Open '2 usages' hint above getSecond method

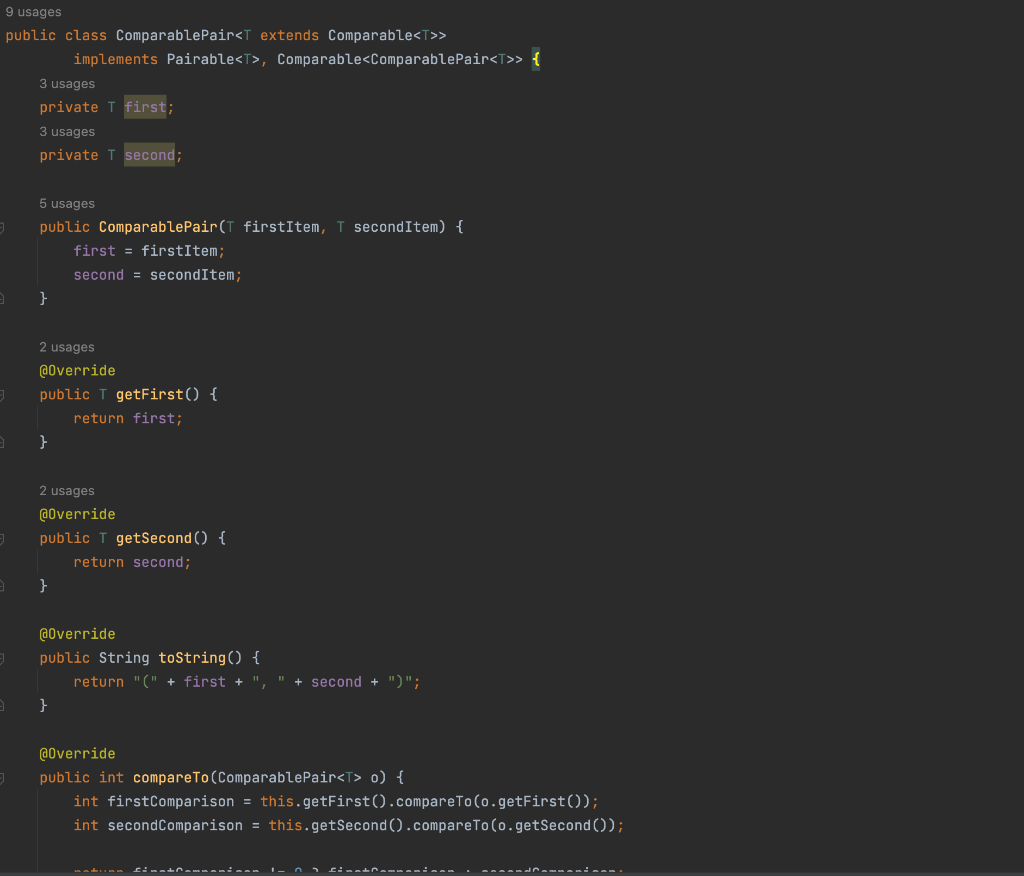tap(67, 491)
